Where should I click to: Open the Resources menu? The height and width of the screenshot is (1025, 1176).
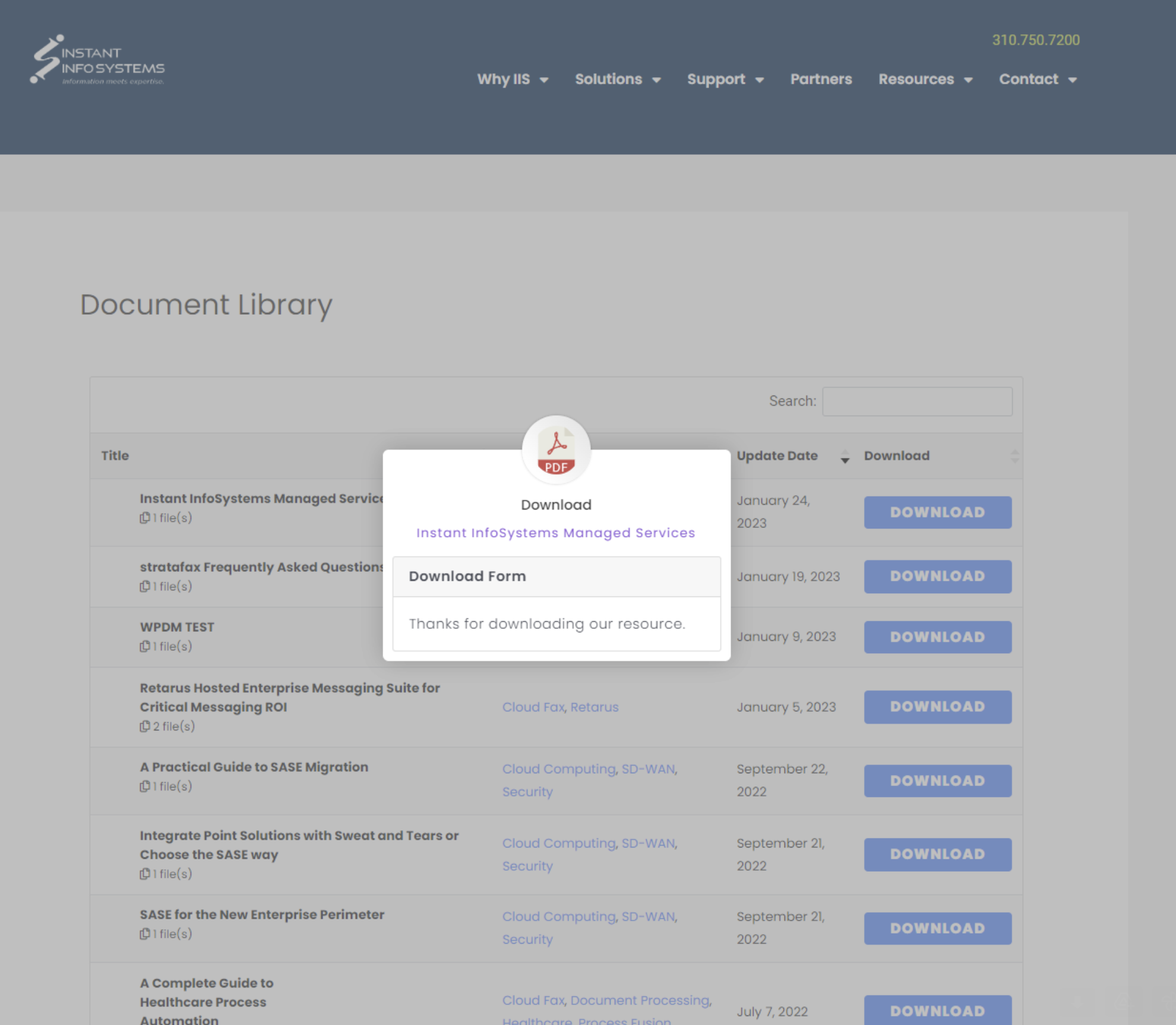[916, 79]
